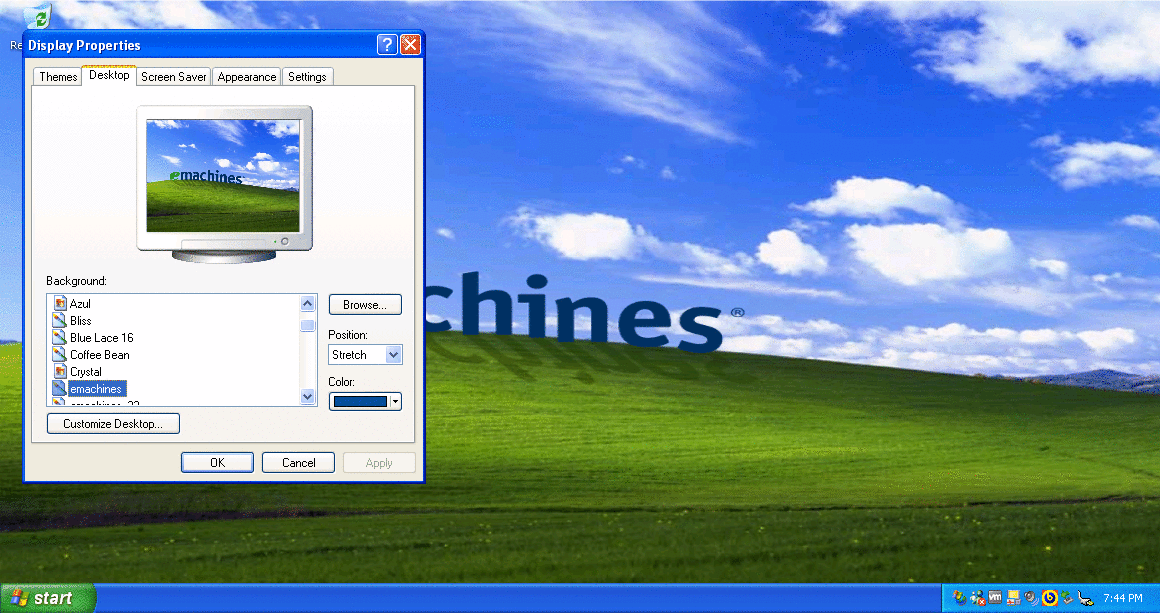Click the Crystal wallpaper file icon
Viewport: 1160px width, 613px height.
(x=59, y=371)
